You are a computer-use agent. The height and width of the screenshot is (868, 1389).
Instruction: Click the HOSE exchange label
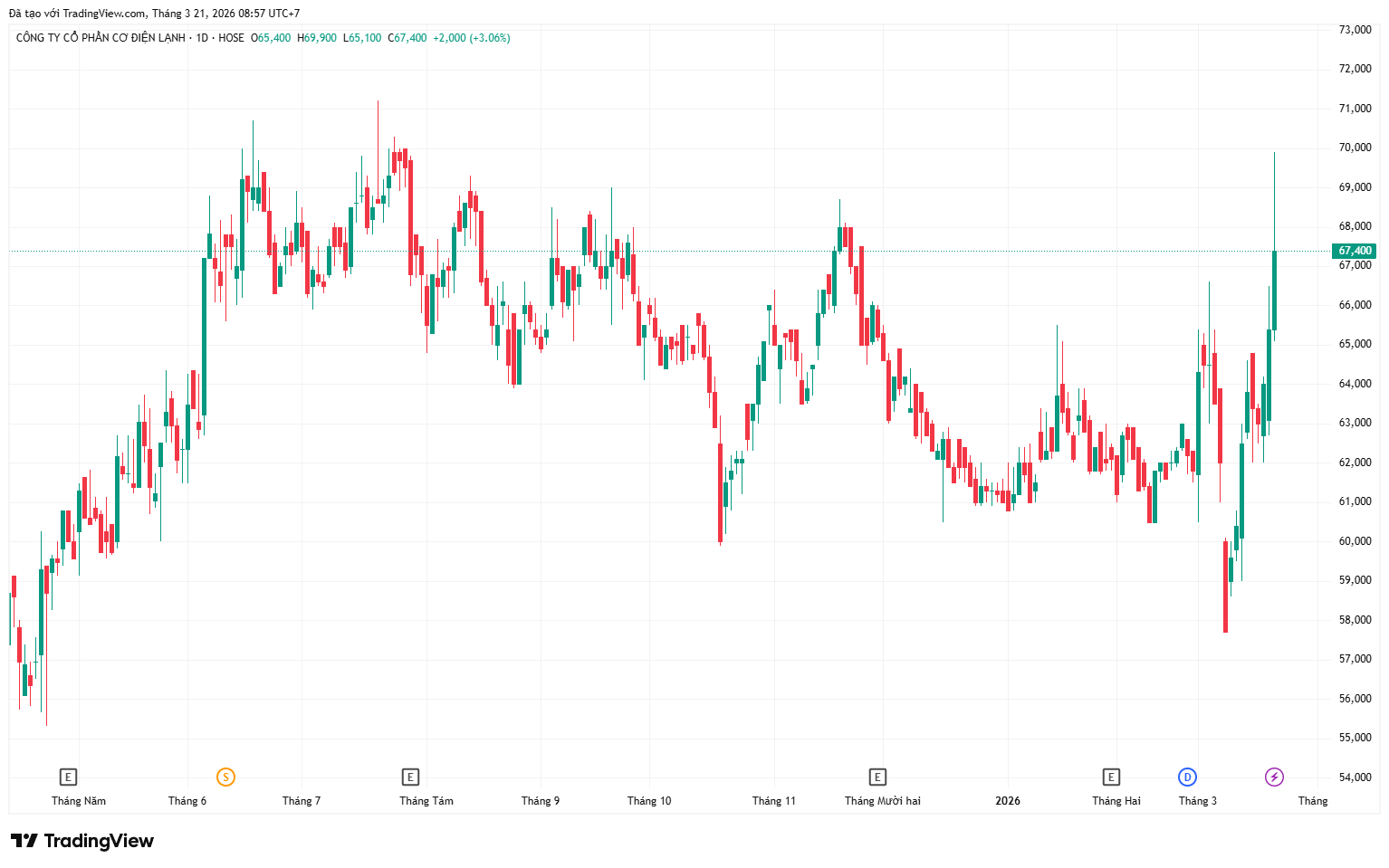coord(231,38)
